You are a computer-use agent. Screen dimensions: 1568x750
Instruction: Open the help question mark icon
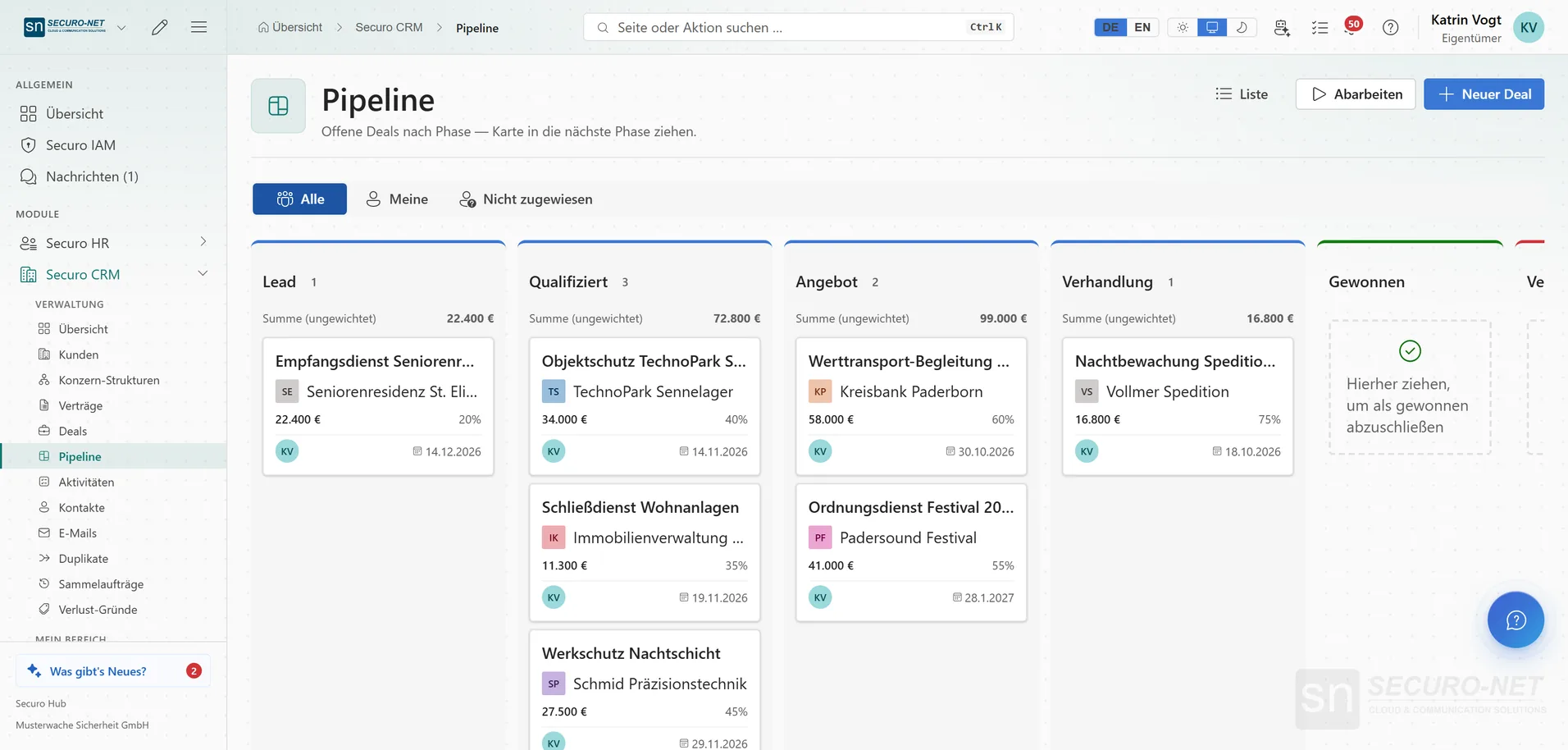point(1390,27)
